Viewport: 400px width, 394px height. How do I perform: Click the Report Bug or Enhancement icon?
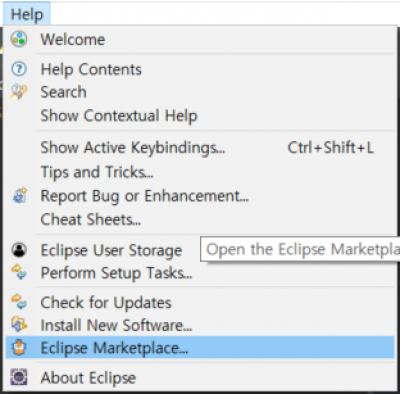point(19,196)
